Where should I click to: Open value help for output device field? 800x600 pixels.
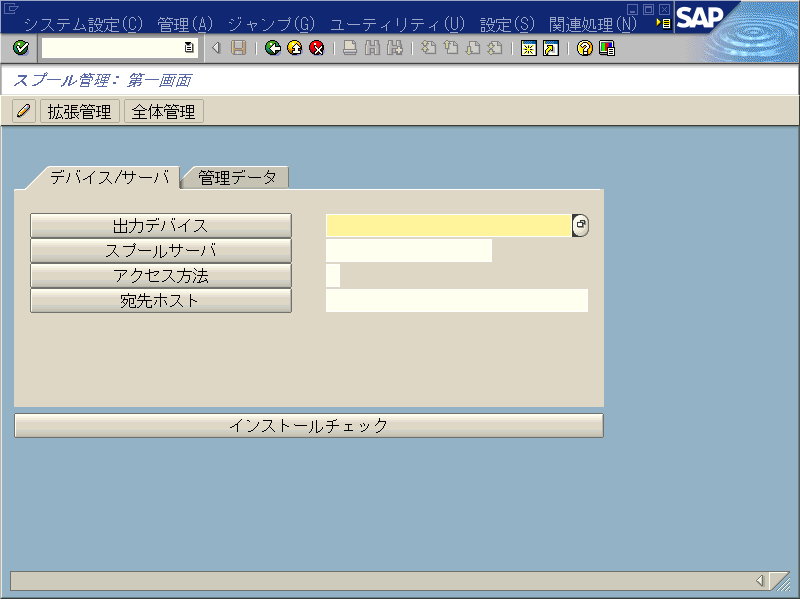[x=581, y=226]
